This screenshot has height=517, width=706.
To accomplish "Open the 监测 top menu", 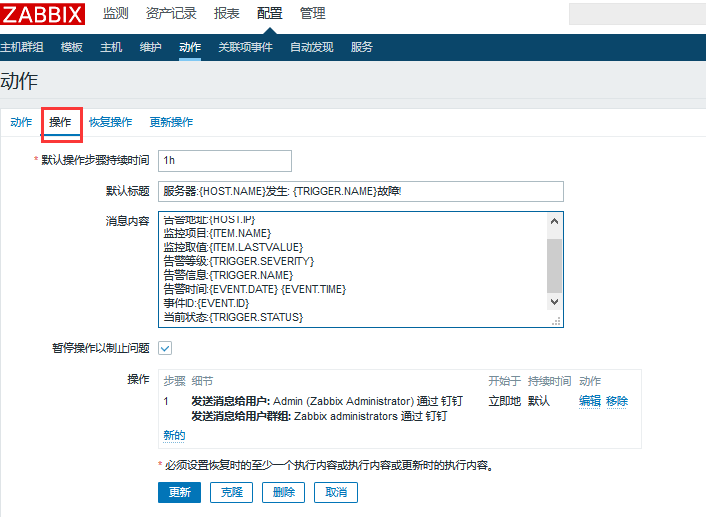I will [116, 14].
